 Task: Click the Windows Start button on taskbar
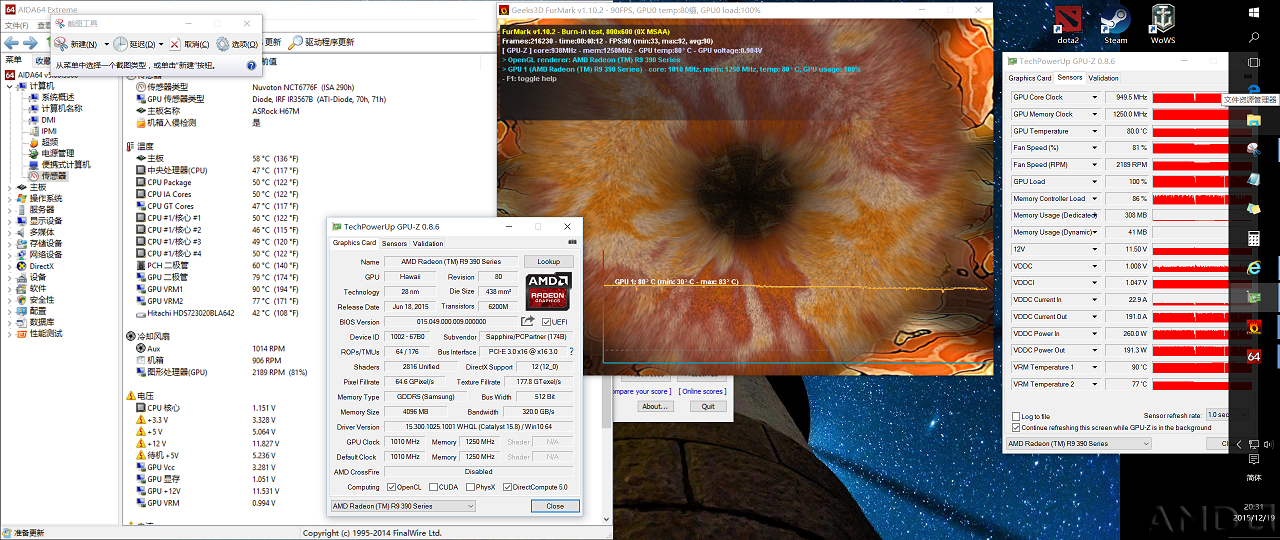1254,12
